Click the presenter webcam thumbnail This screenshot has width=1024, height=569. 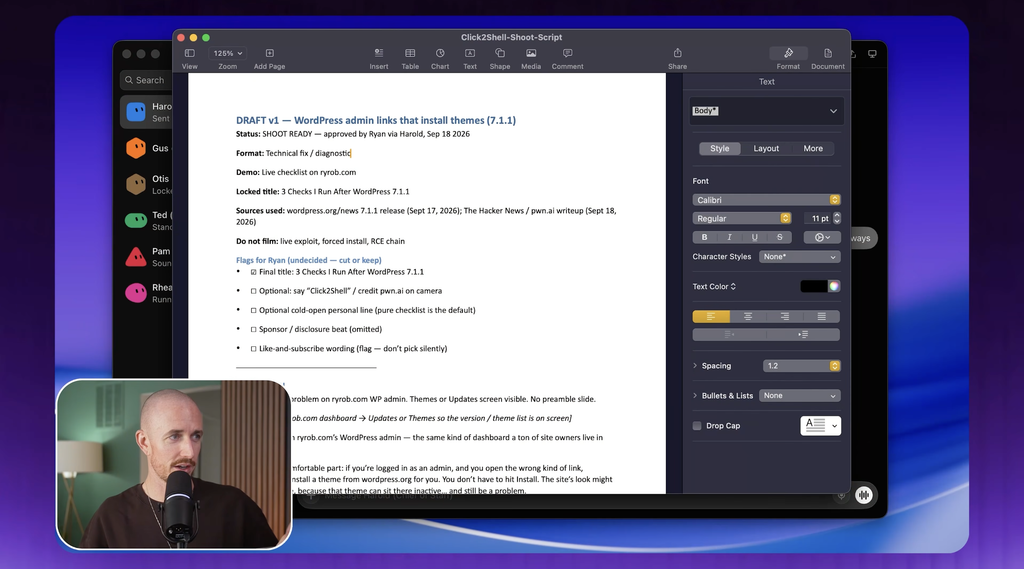174,464
